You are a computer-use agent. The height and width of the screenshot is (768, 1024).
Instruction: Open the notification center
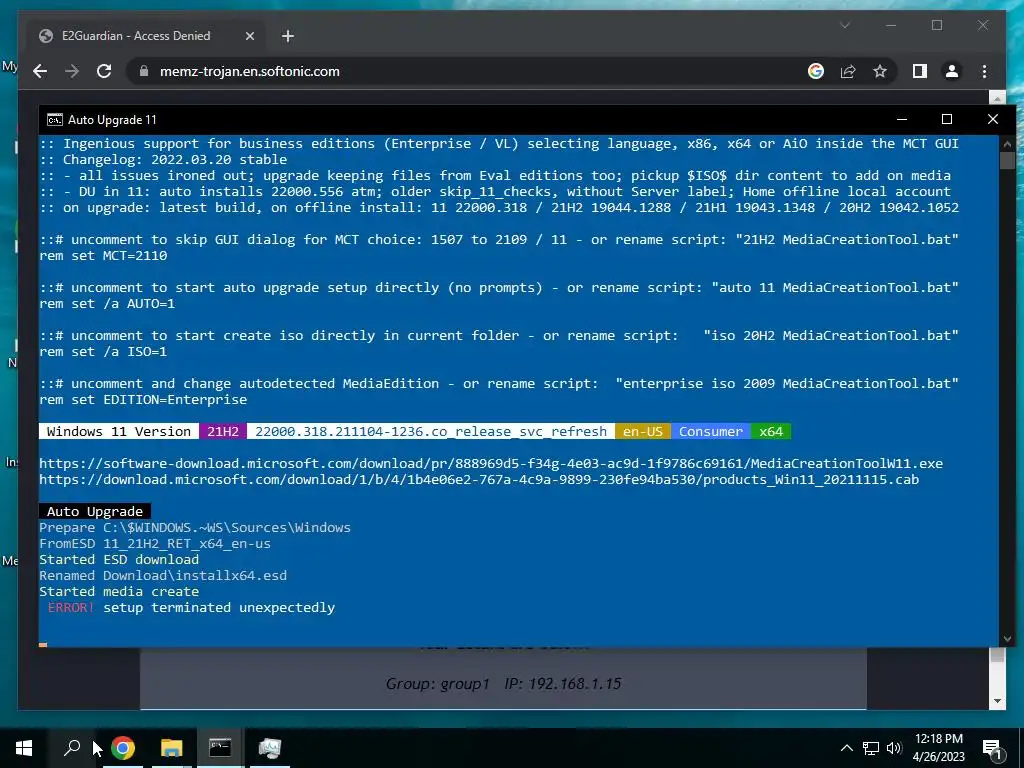pyautogui.click(x=992, y=748)
